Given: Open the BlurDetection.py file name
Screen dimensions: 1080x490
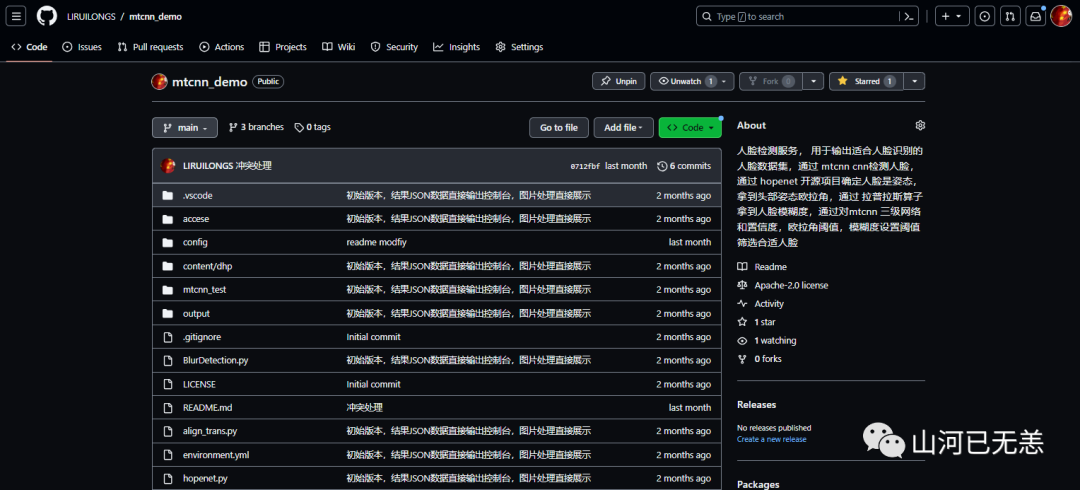Looking at the screenshot, I should 216,360.
